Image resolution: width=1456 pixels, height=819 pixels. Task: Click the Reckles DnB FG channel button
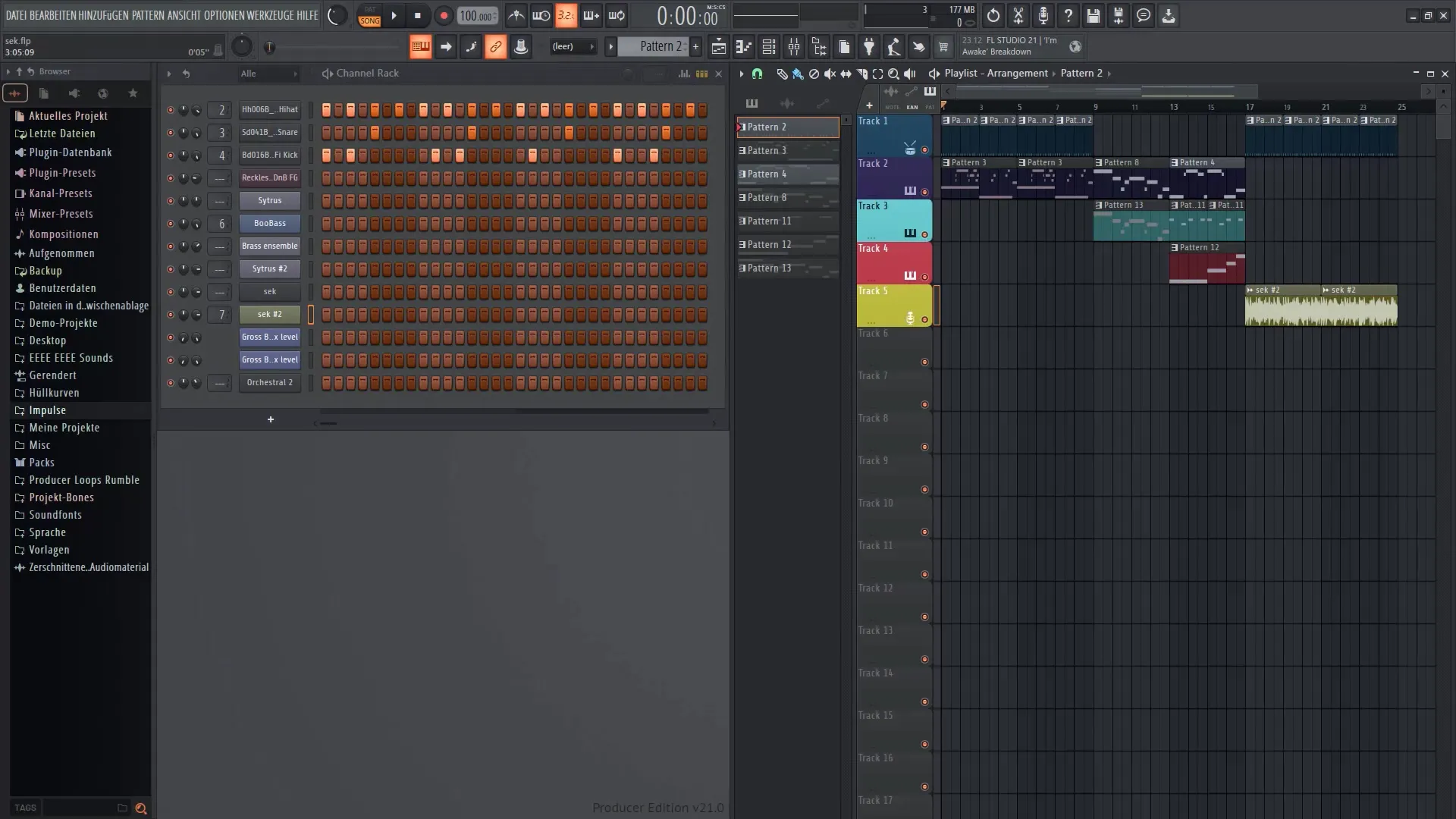(x=270, y=178)
